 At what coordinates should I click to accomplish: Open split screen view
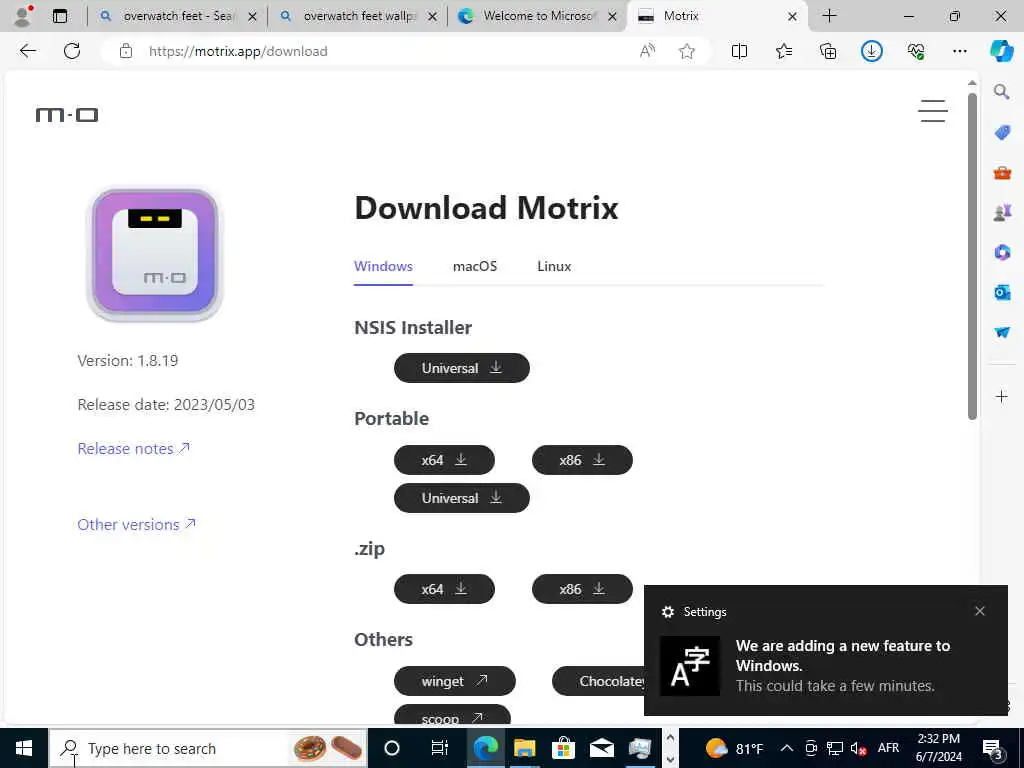pos(739,51)
